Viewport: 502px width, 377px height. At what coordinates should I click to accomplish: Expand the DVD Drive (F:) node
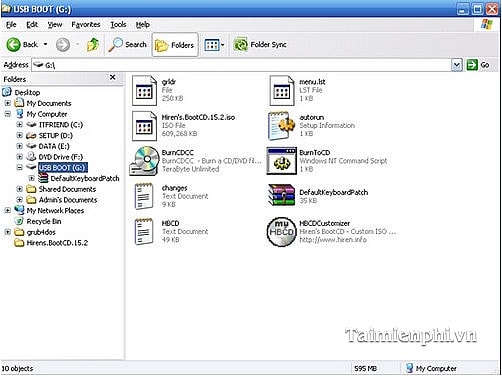point(20,157)
